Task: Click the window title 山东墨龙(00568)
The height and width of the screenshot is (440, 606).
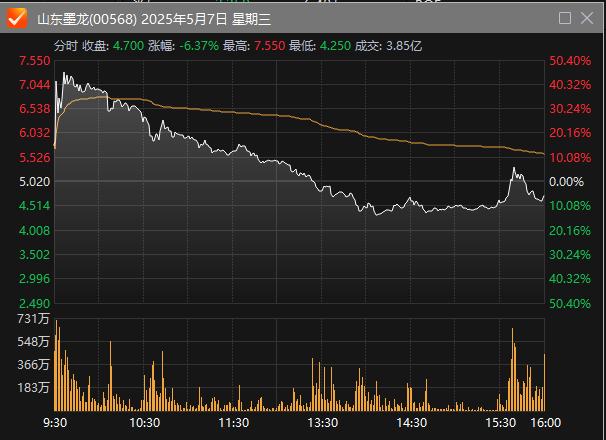Action: pos(87,19)
